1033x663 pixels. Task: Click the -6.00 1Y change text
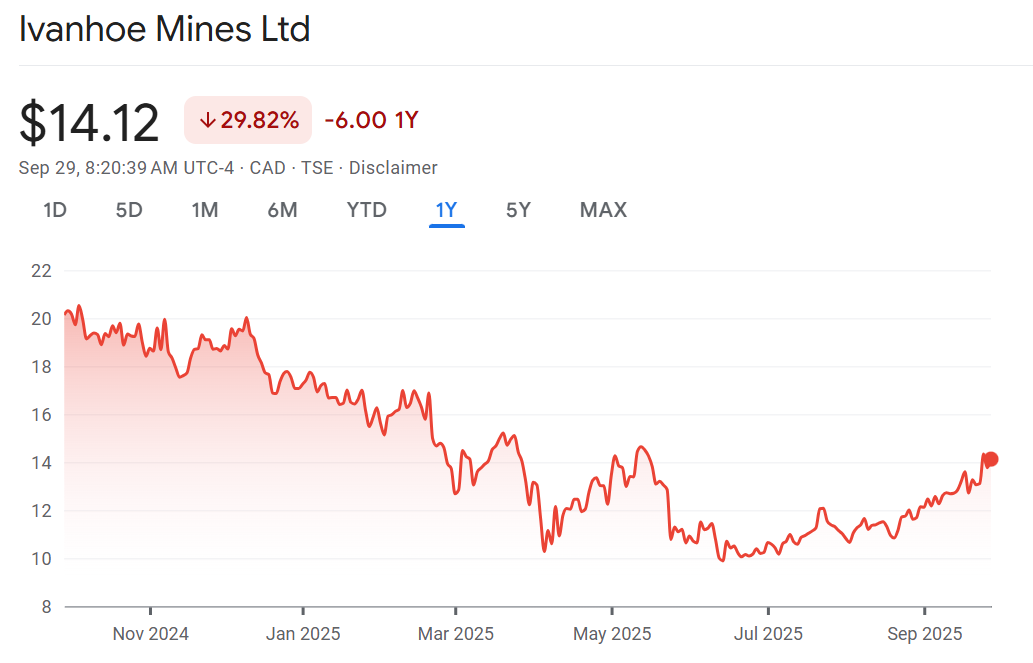pyautogui.click(x=371, y=121)
